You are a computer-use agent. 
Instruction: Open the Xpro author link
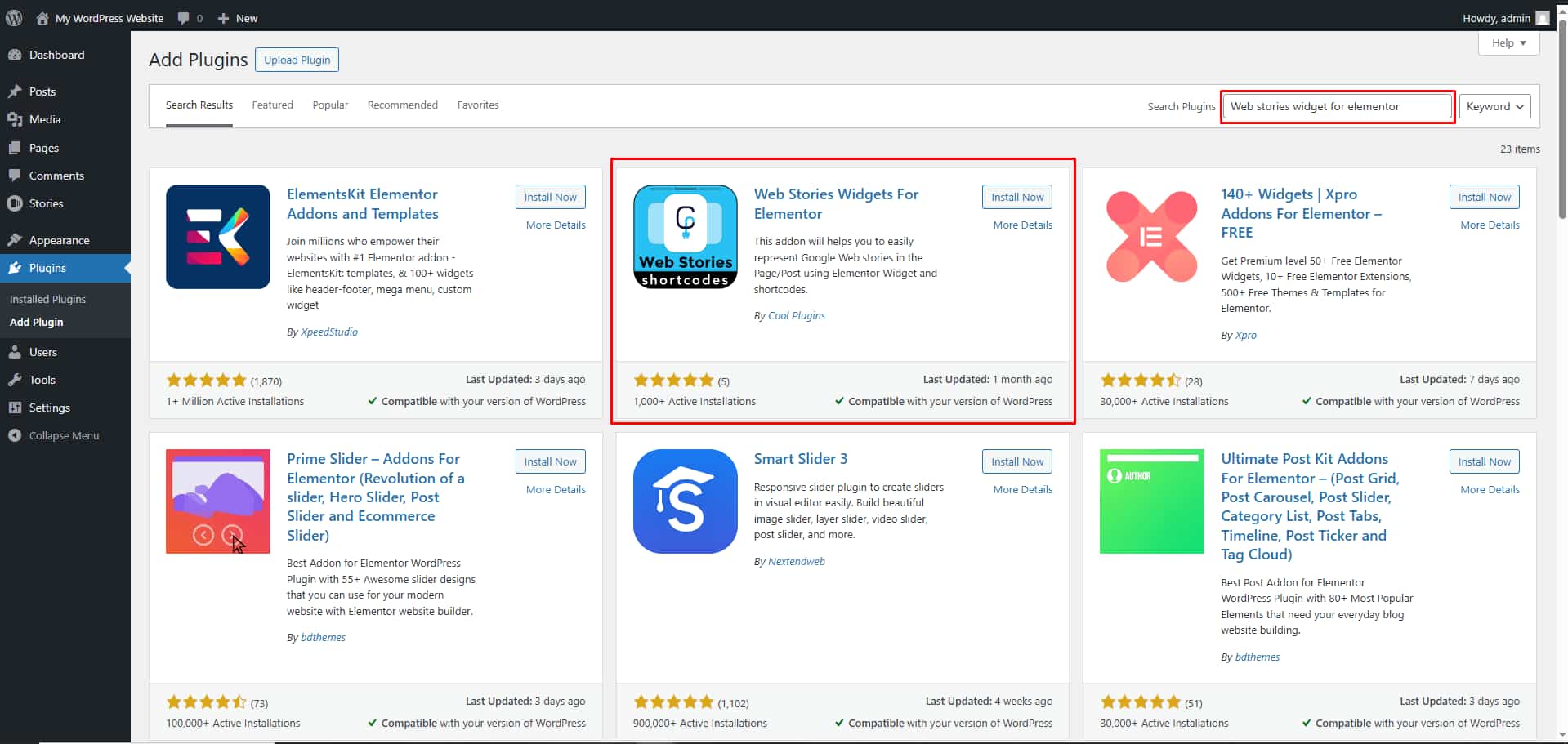coord(1246,335)
